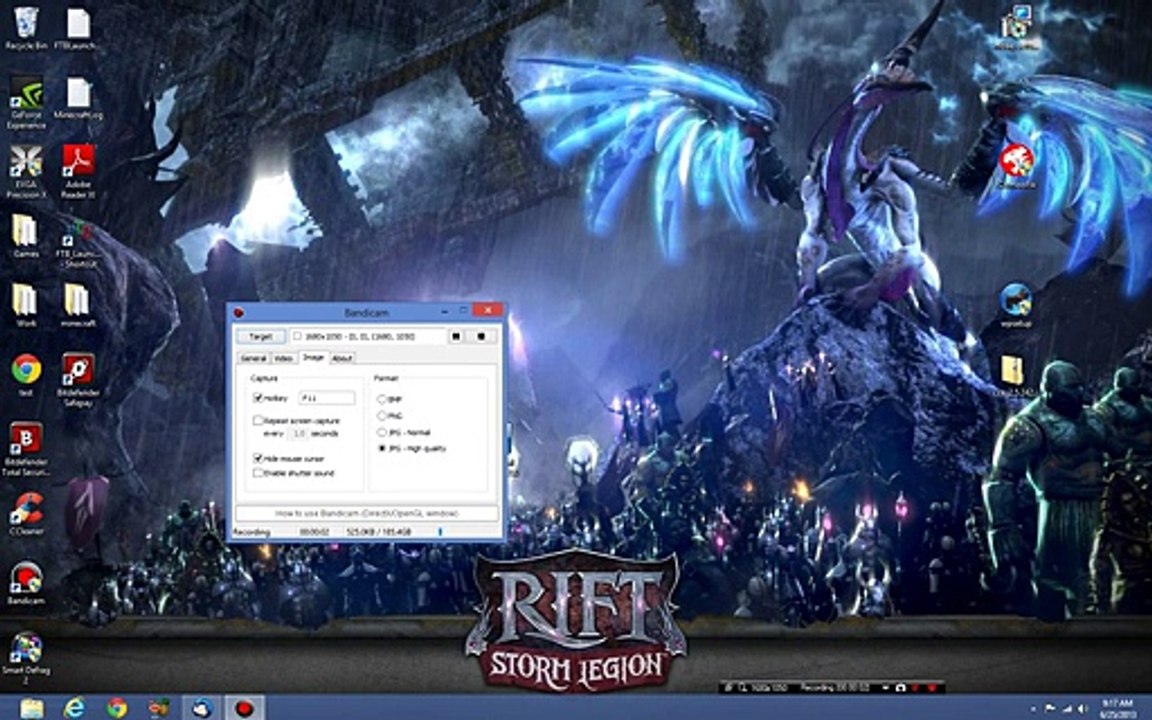Select the Image tab
Viewport: 1152px width, 720px height.
click(x=313, y=357)
